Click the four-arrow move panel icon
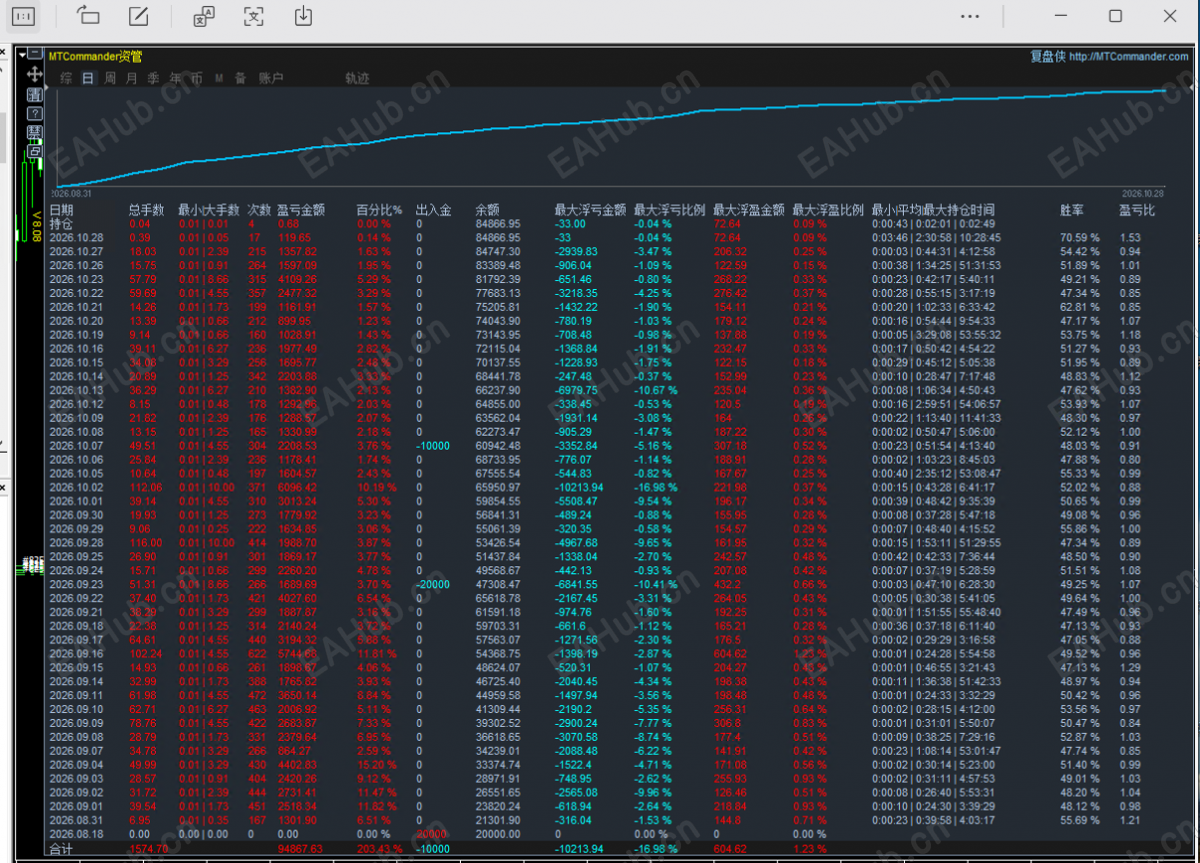The width and height of the screenshot is (1200, 863). click(x=35, y=74)
